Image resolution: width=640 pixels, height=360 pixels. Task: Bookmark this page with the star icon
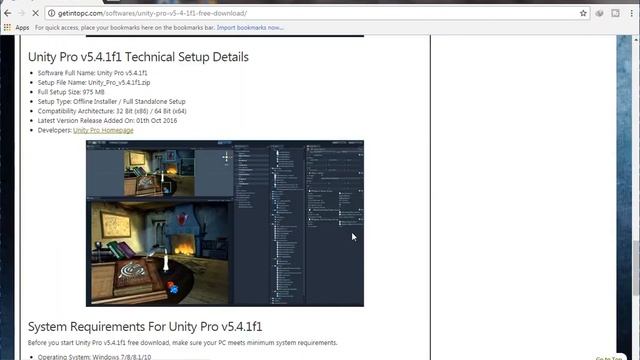(583, 13)
